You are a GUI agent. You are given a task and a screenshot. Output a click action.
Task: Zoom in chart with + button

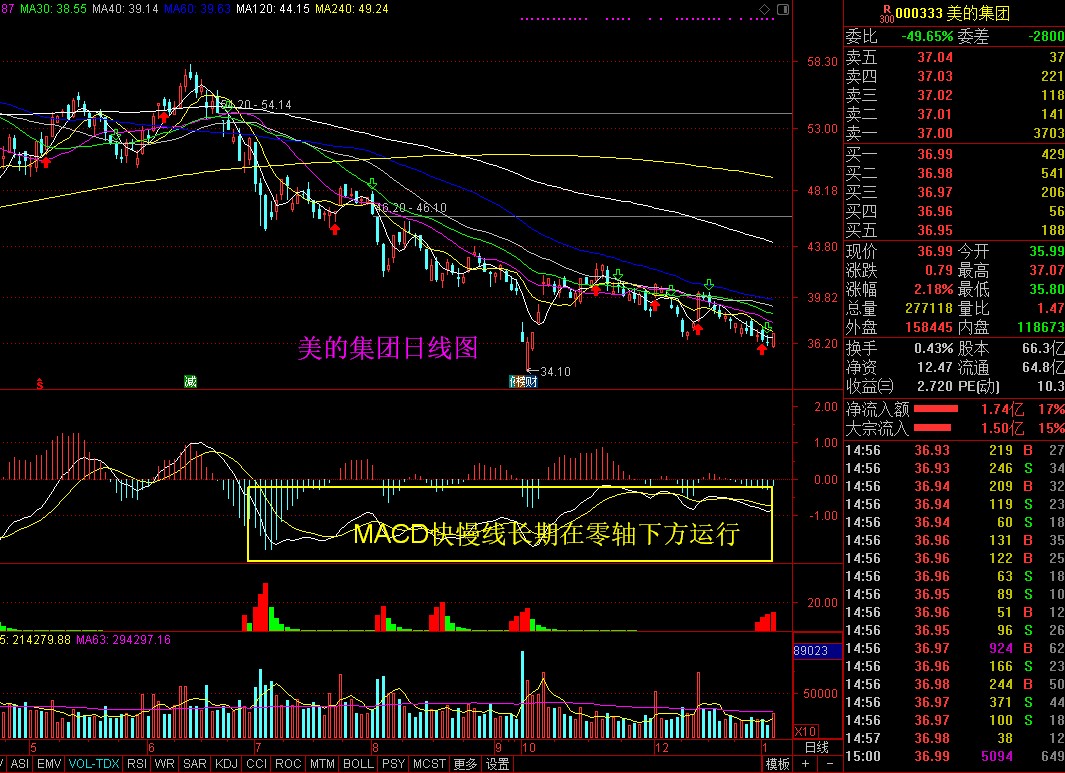coord(805,764)
